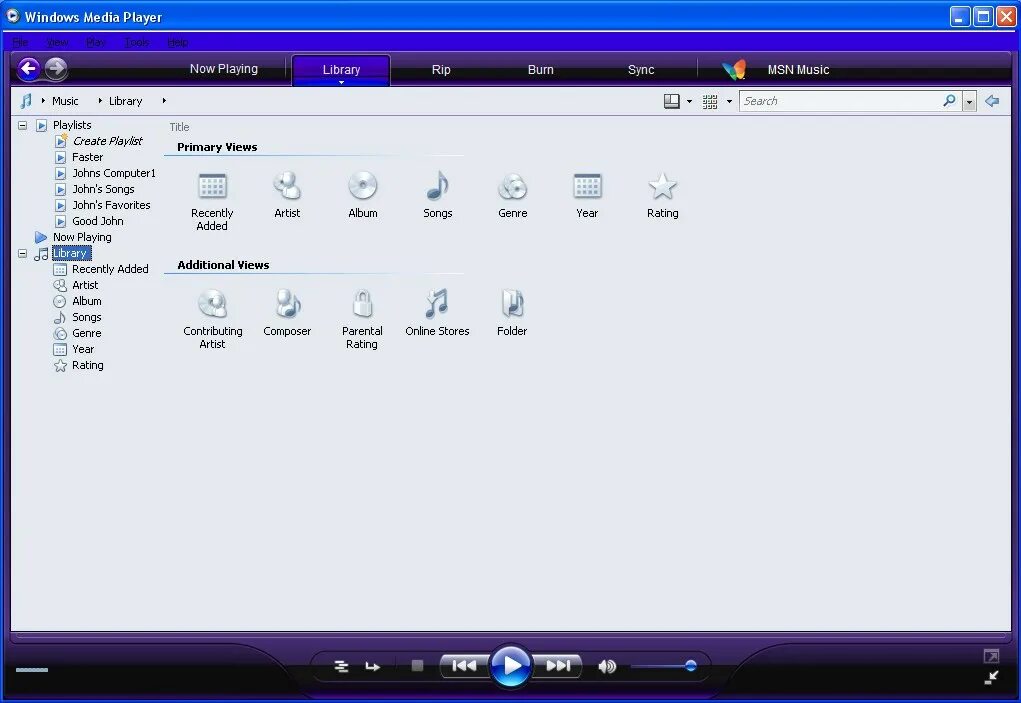Select Now Playing in the tree
This screenshot has height=703, width=1021.
[82, 237]
